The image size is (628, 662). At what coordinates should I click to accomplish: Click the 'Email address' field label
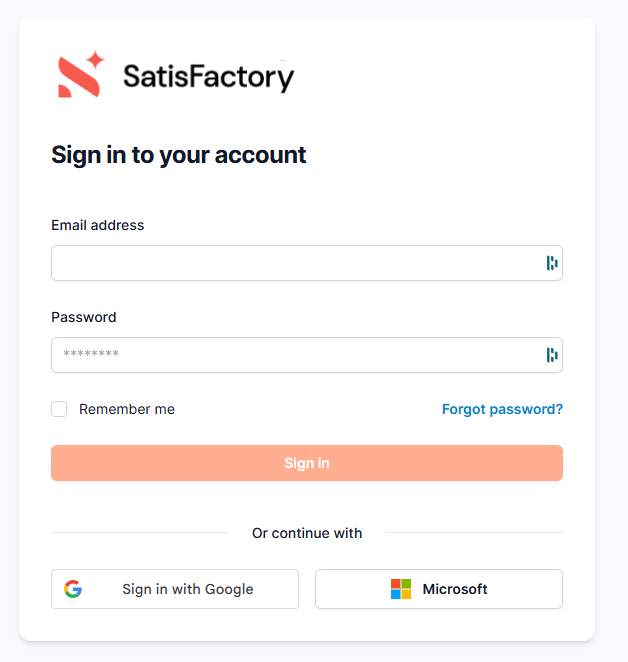(x=98, y=225)
